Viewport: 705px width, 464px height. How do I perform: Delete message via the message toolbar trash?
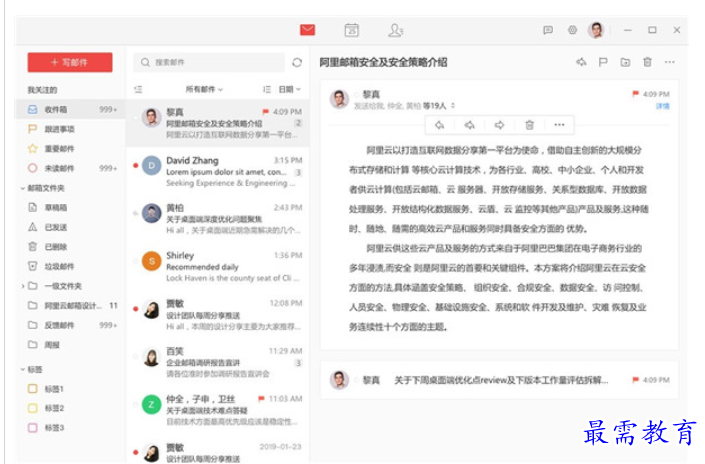(x=529, y=125)
